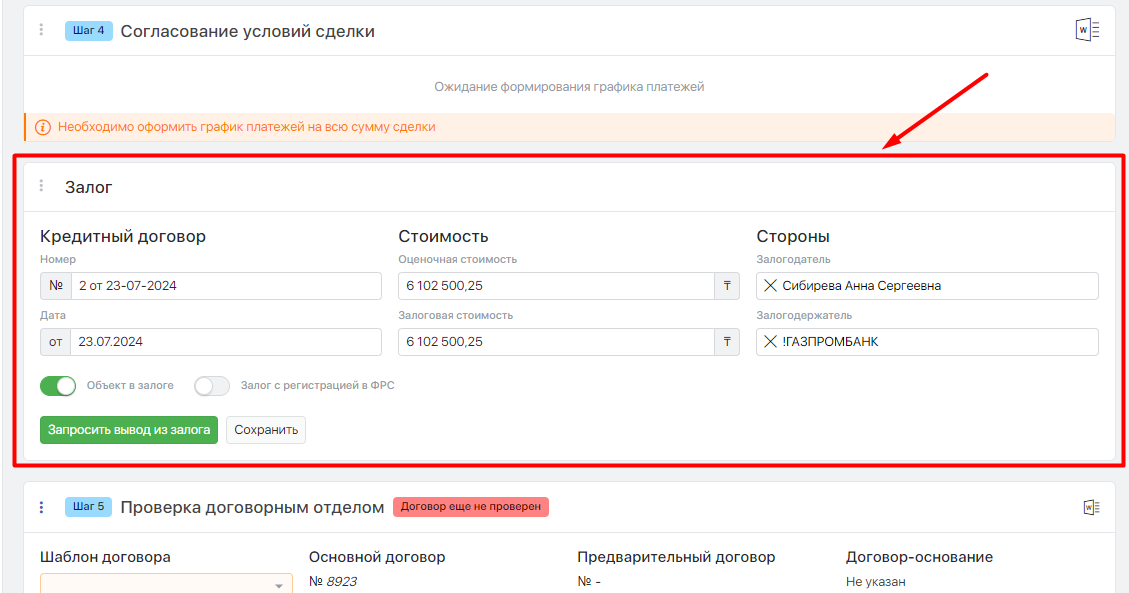
Task: Toggle off Объект в залоге switch
Action: pyautogui.click(x=58, y=386)
